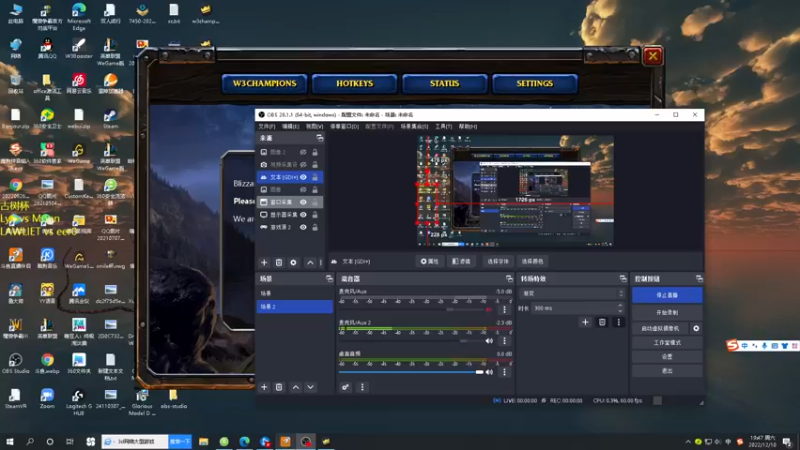This screenshot has width=800, height=450.
Task: Show the hidden video capture device source
Action: (303, 164)
